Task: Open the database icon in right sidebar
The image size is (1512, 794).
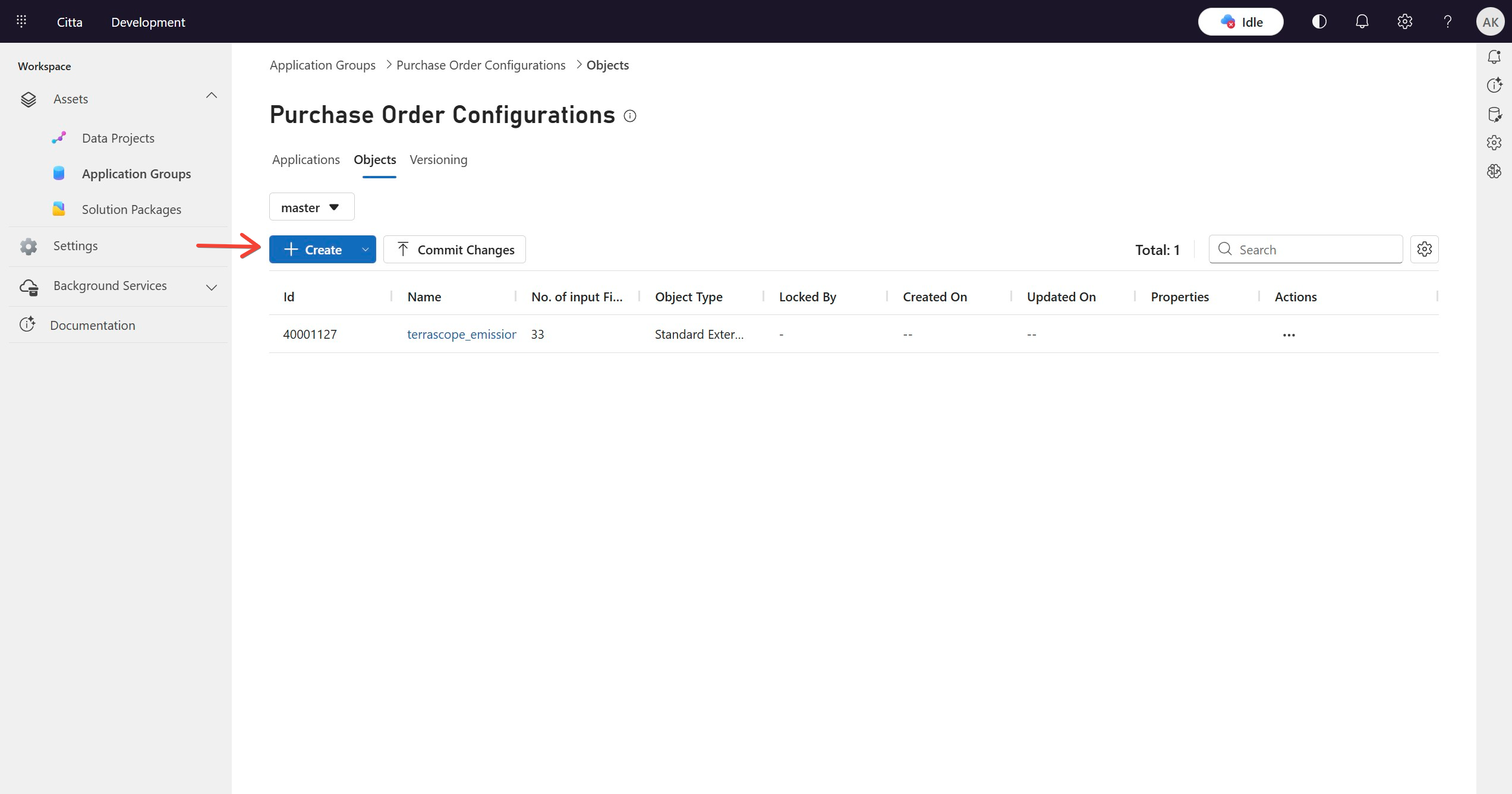Action: [1494, 114]
